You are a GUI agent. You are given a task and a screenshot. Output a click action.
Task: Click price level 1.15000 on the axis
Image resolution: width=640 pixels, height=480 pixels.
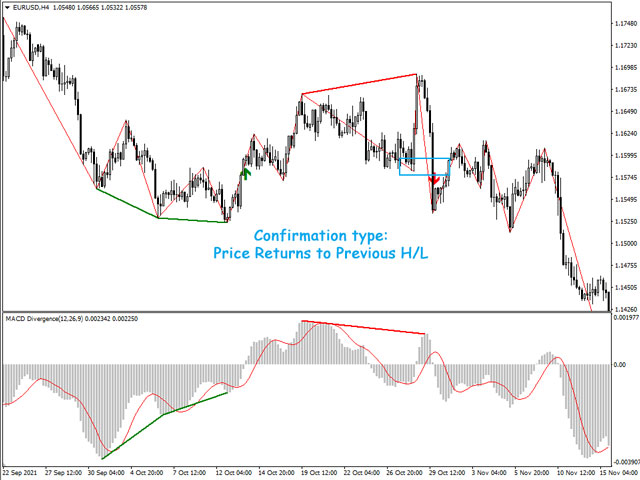coord(626,244)
